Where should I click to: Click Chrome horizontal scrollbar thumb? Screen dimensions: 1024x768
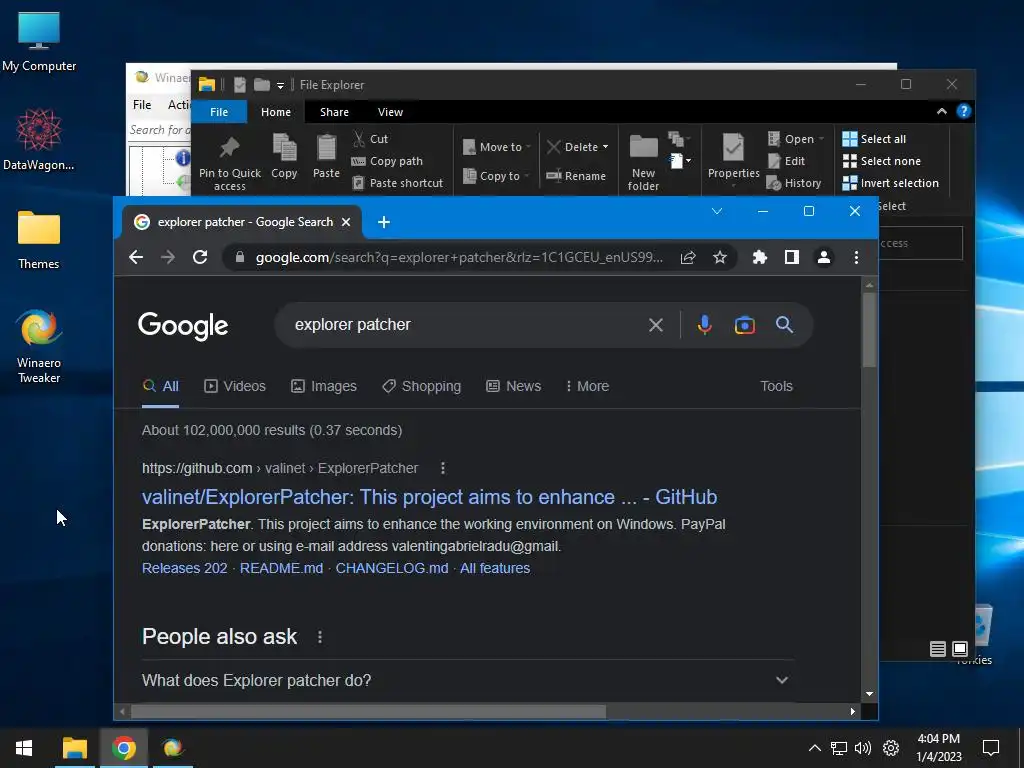click(x=368, y=711)
